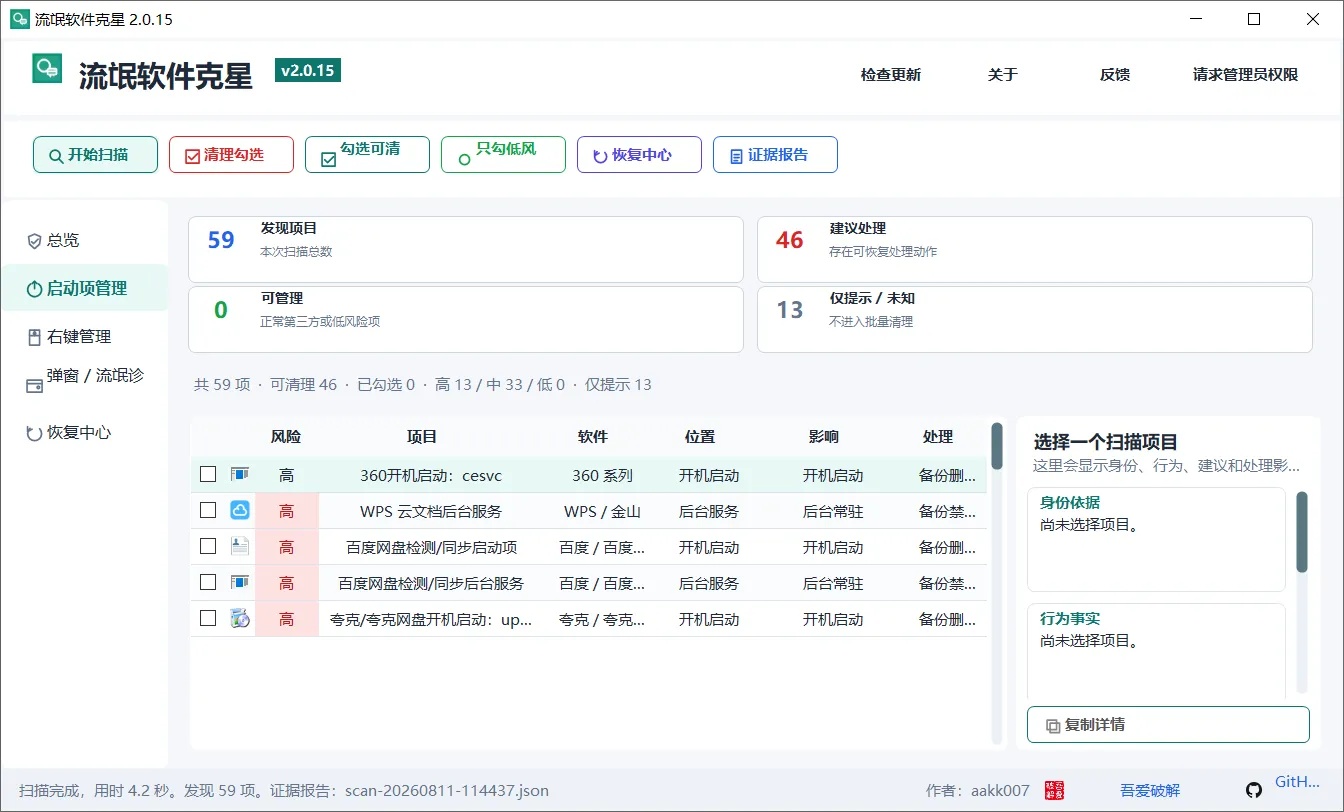
Task: Select the row text WPS 云文档后台服务
Action: click(x=431, y=511)
